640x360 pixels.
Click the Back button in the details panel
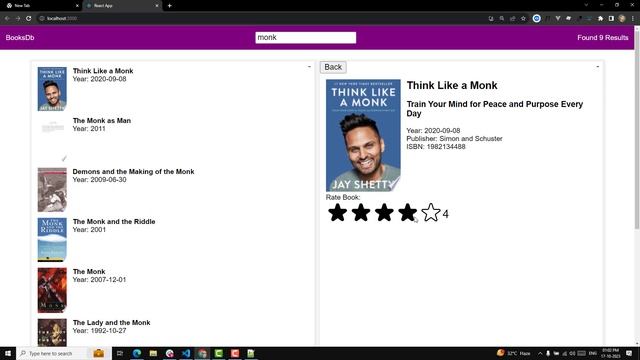pos(333,67)
